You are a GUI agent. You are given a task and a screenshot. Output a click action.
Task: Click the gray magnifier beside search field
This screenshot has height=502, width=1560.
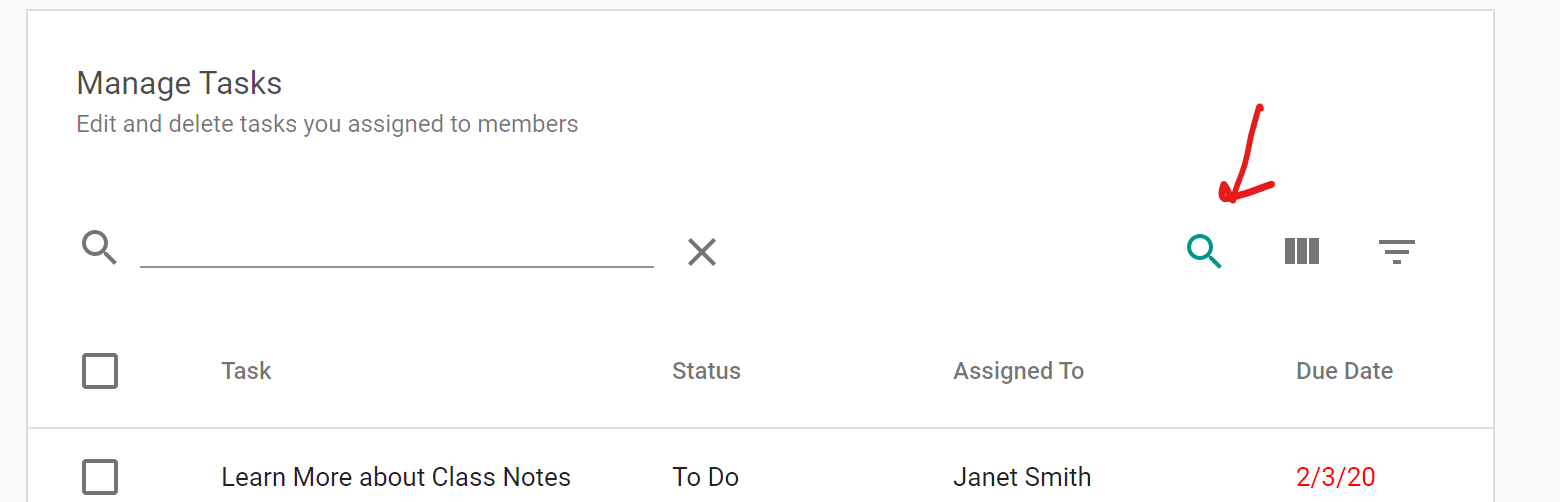(x=100, y=247)
